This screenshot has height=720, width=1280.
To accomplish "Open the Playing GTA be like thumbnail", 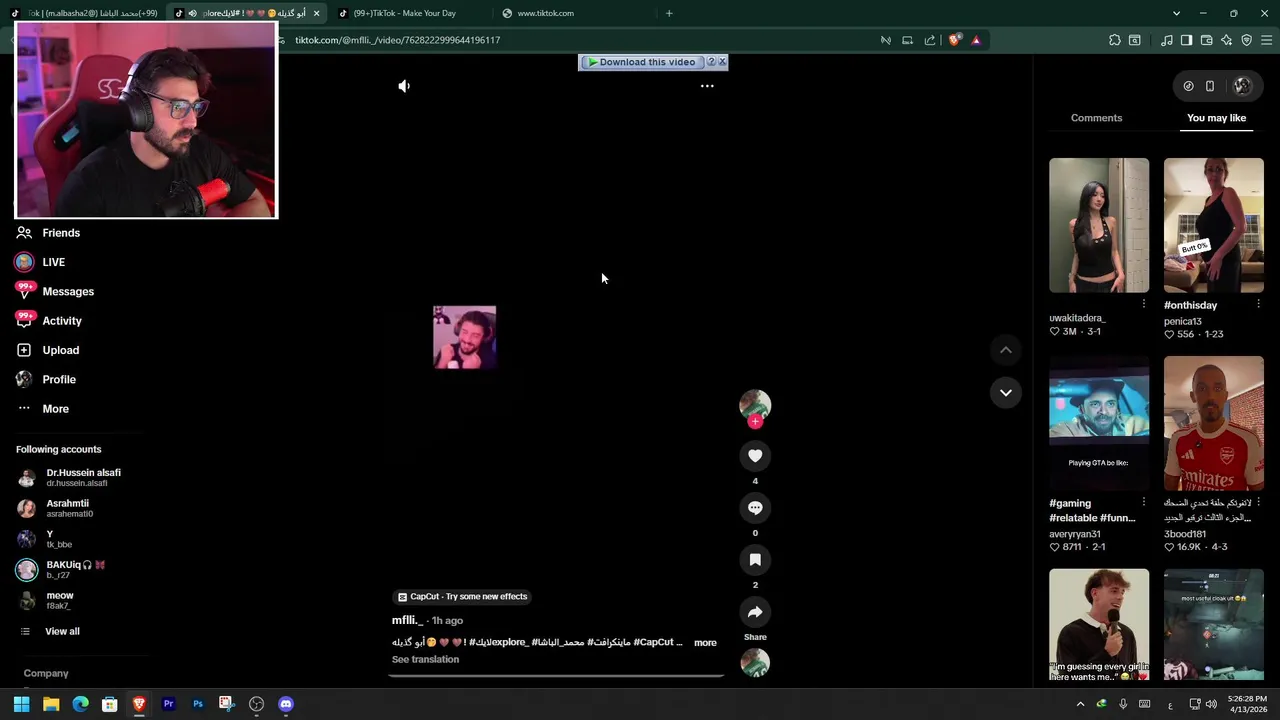I will [x=1099, y=423].
